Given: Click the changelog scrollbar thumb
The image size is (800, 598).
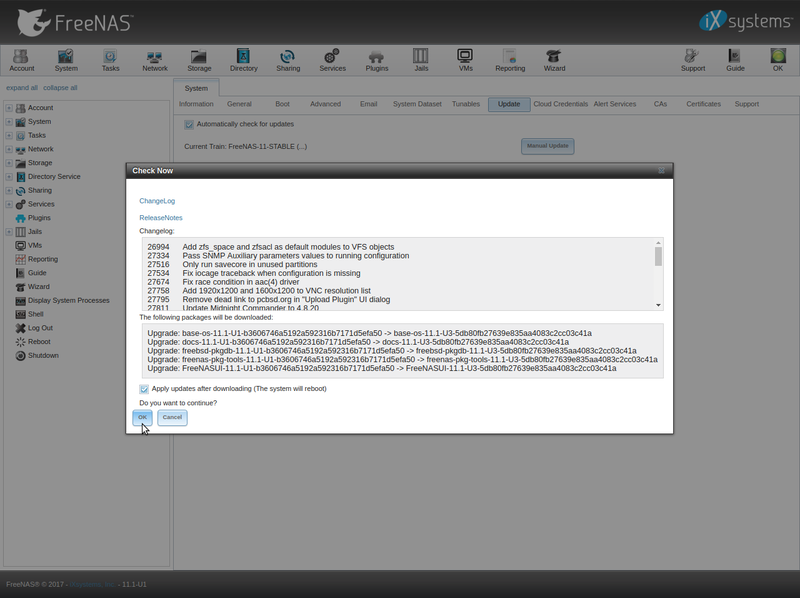Looking at the screenshot, I should pyautogui.click(x=658, y=257).
